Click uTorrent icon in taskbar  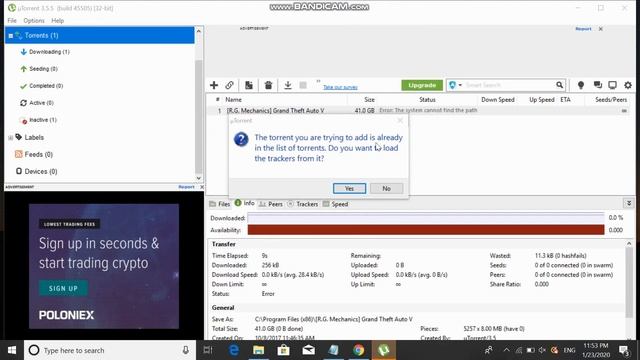point(383,350)
